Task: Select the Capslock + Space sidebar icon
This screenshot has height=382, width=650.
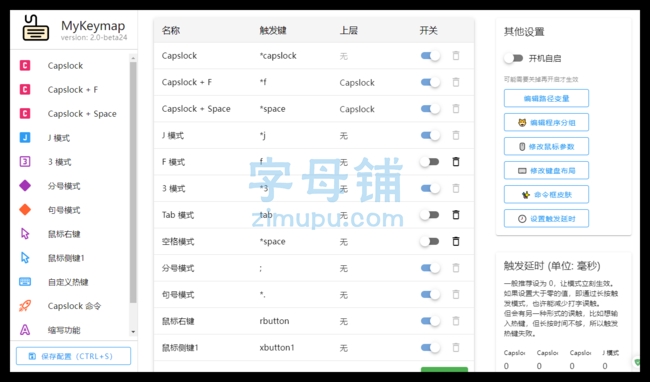Action: 25,114
